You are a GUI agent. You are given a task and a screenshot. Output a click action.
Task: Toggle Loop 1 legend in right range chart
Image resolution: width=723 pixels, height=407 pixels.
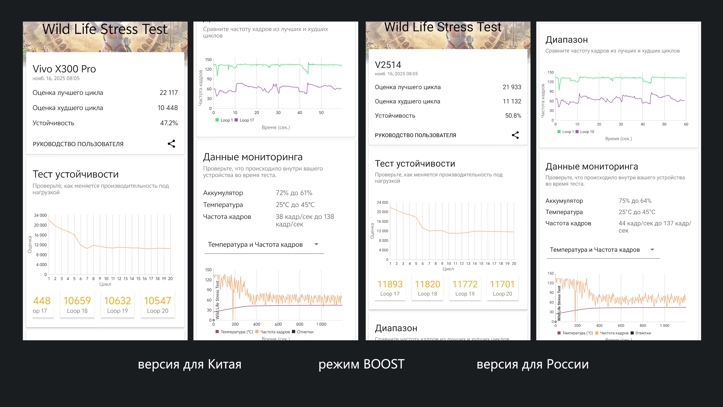(565, 132)
